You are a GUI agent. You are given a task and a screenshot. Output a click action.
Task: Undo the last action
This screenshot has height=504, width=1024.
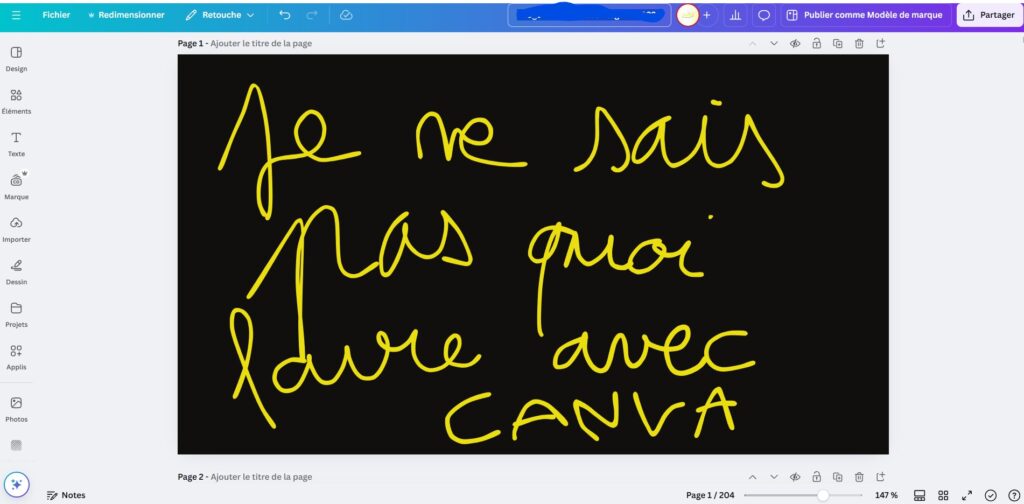(x=285, y=15)
